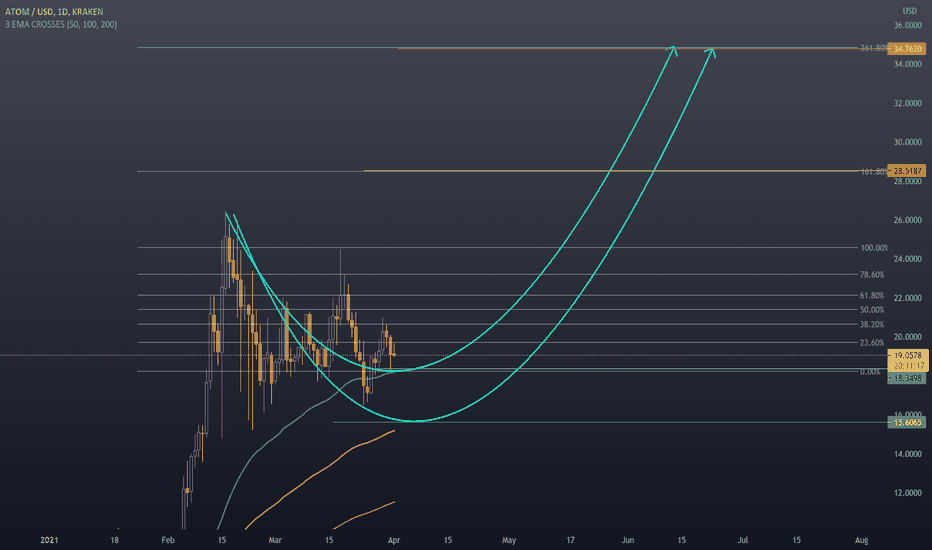Select the 15.6065 teal price tag
932x550 pixels.
pos(906,423)
